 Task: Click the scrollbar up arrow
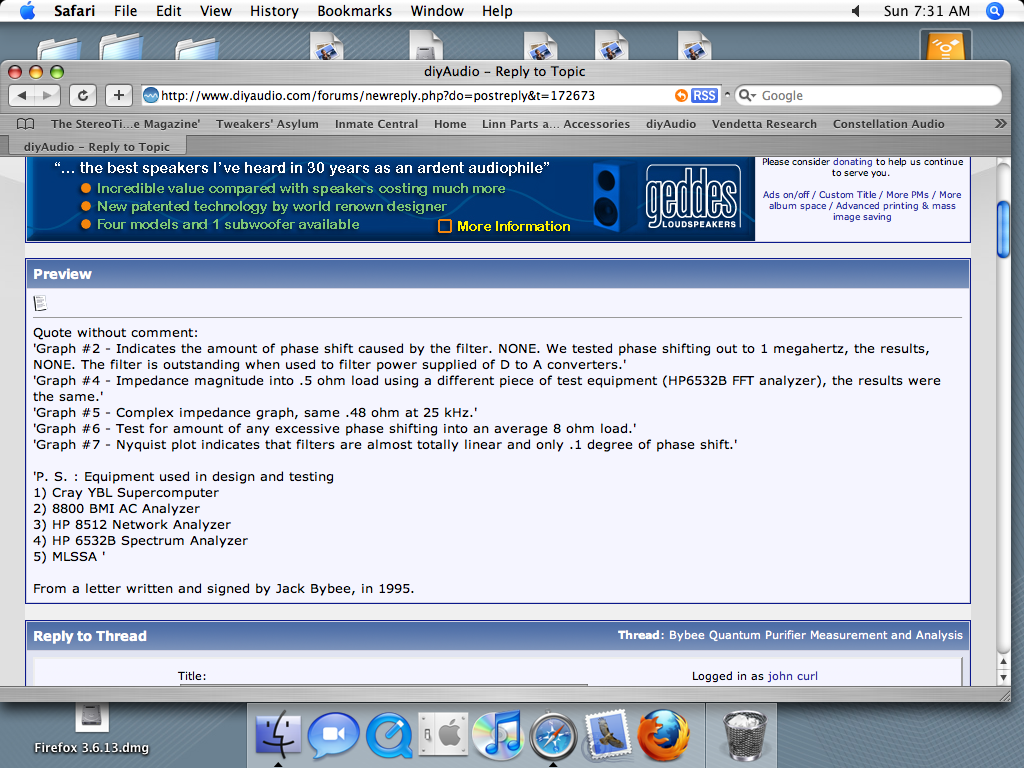1004,661
